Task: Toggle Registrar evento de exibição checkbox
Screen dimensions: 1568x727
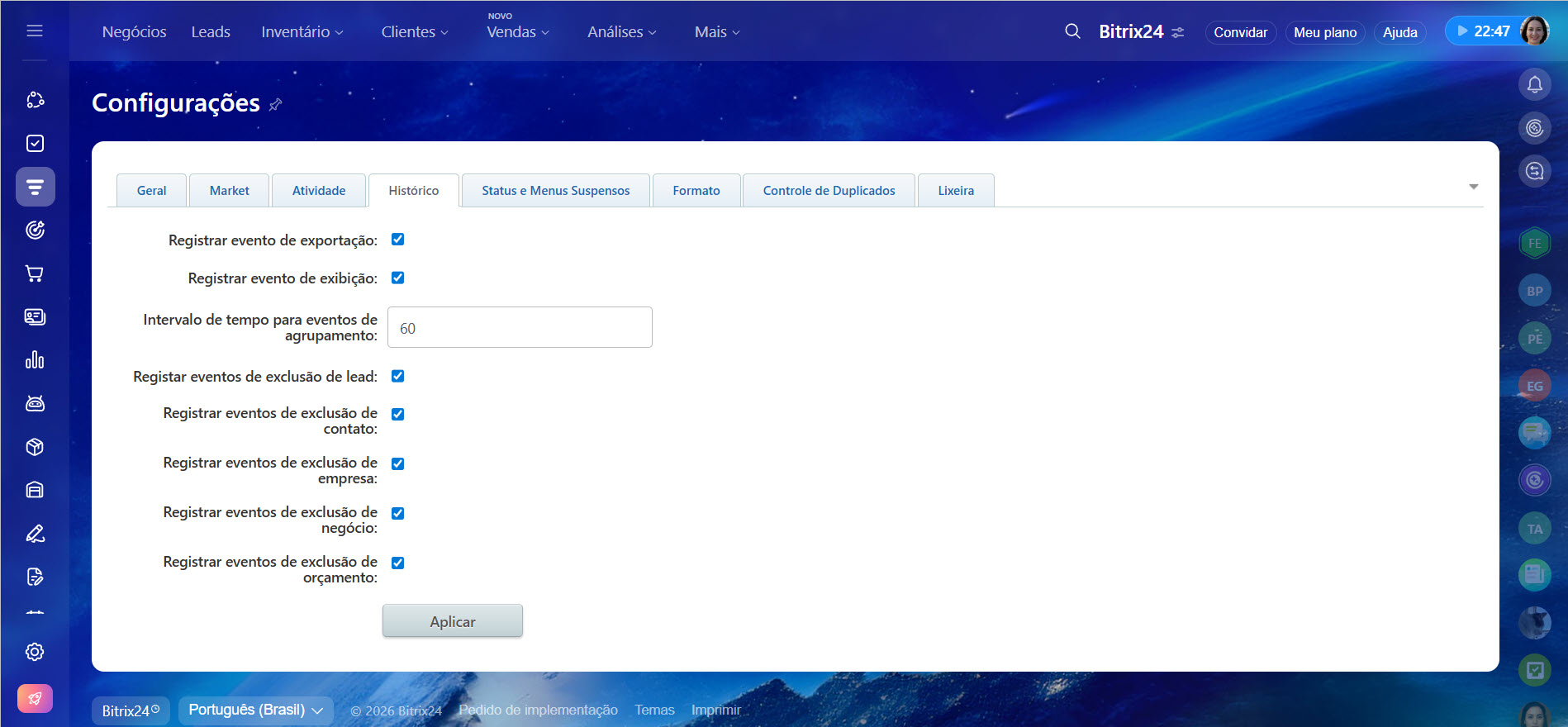Action: tap(397, 278)
